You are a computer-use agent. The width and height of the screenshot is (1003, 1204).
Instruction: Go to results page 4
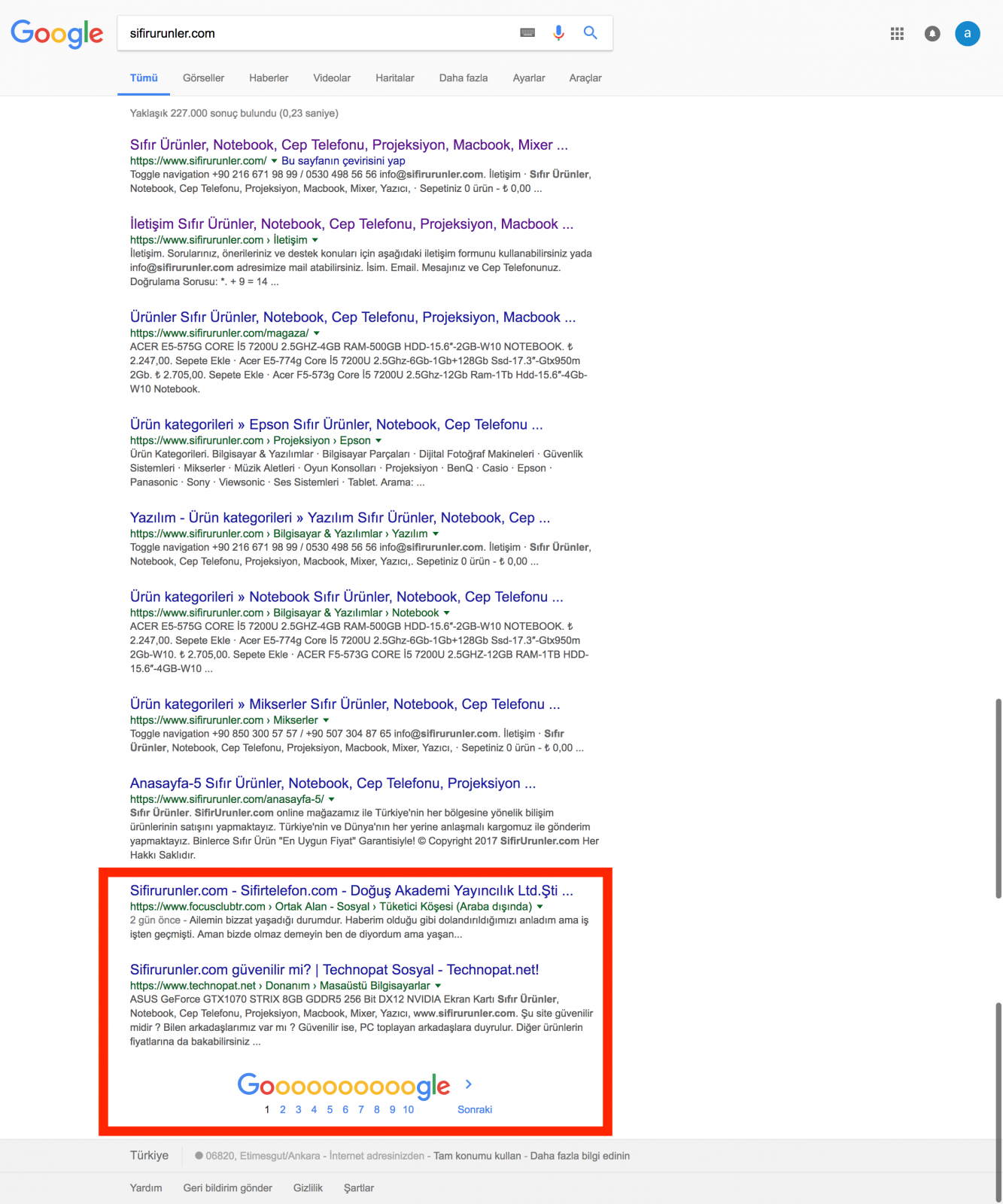314,1110
